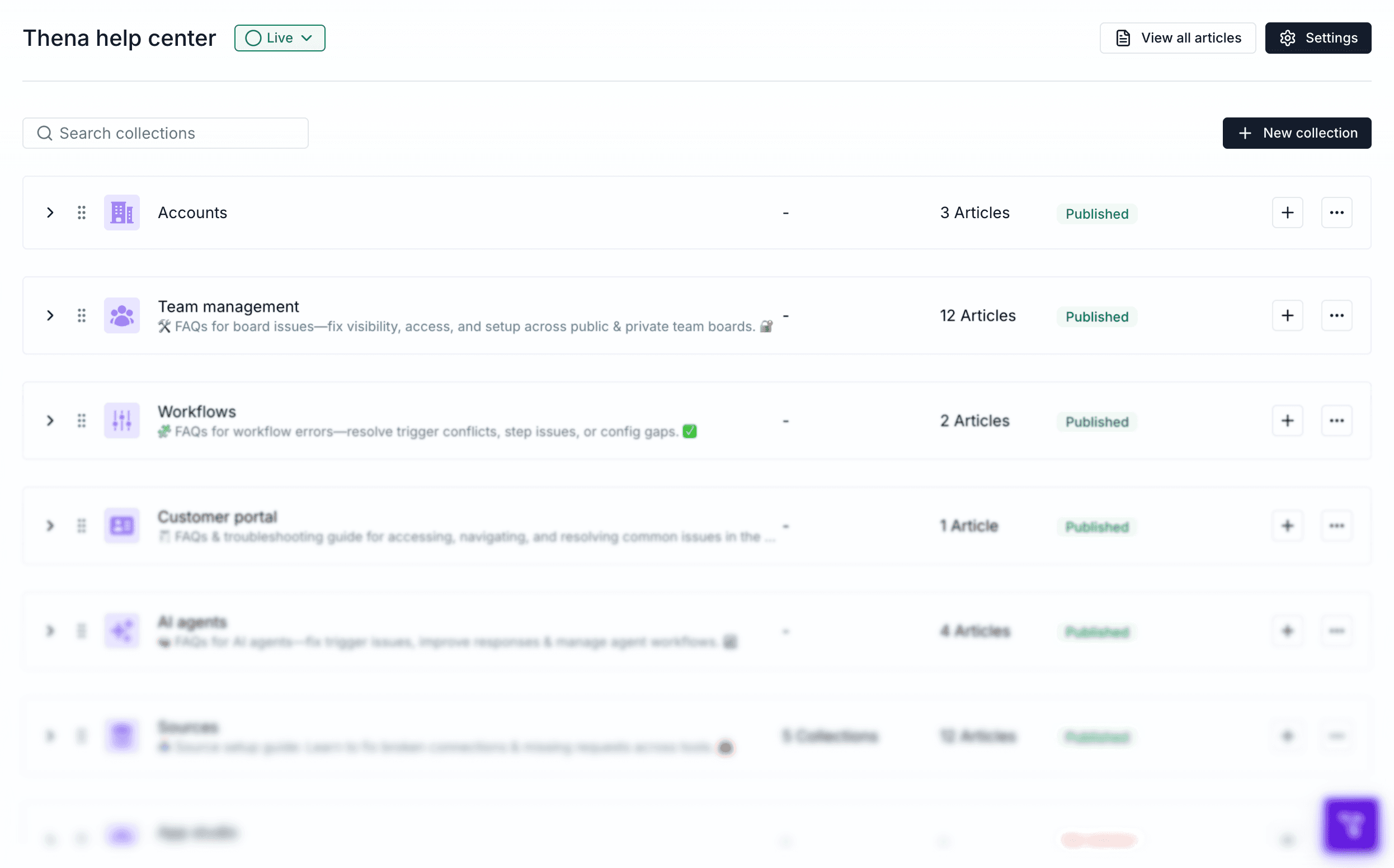Click plus icon on Workflows row
Viewport: 1394px width, 868px height.
(x=1287, y=420)
